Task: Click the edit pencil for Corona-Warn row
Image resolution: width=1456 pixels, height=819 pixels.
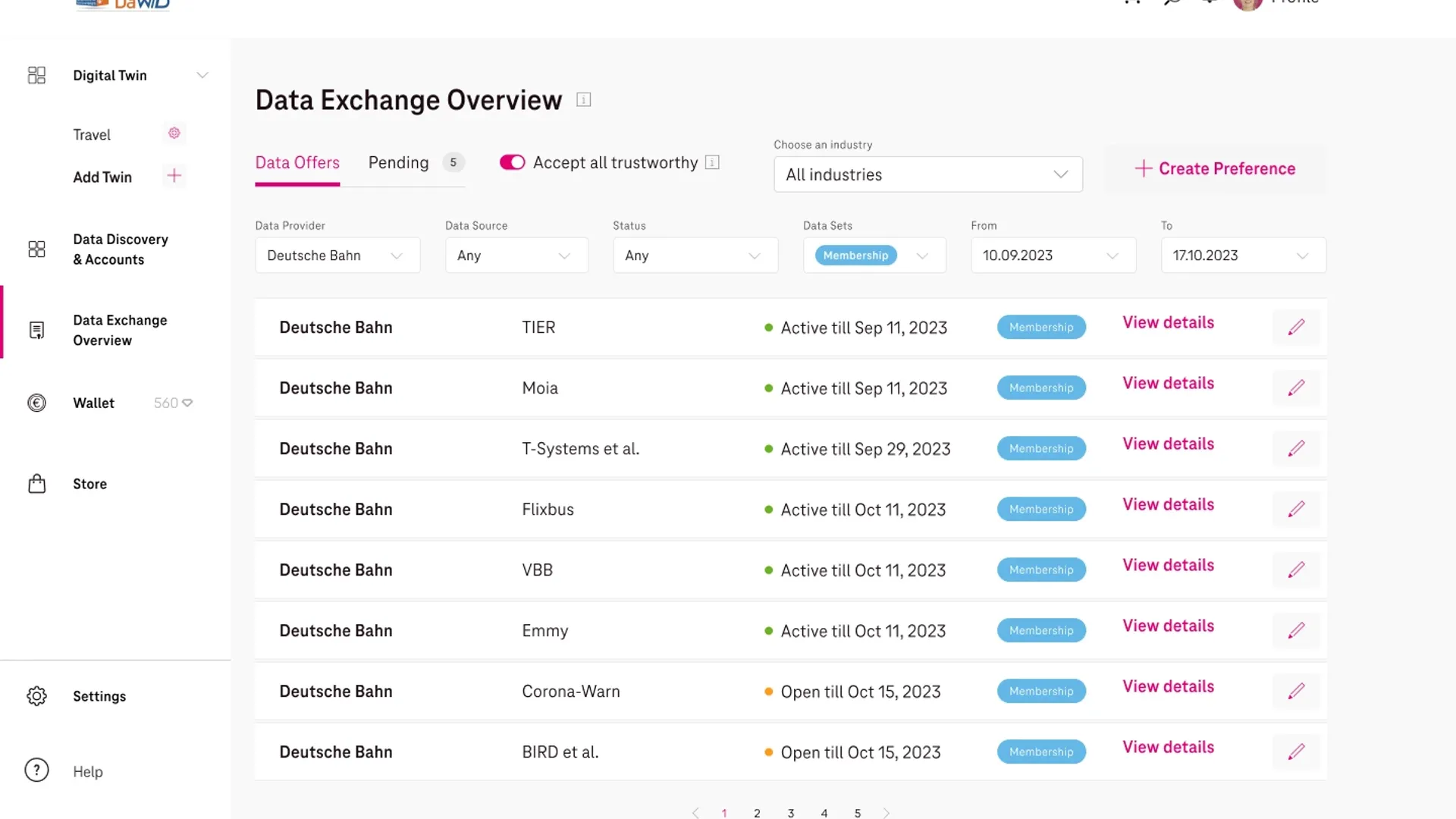Action: click(1296, 691)
